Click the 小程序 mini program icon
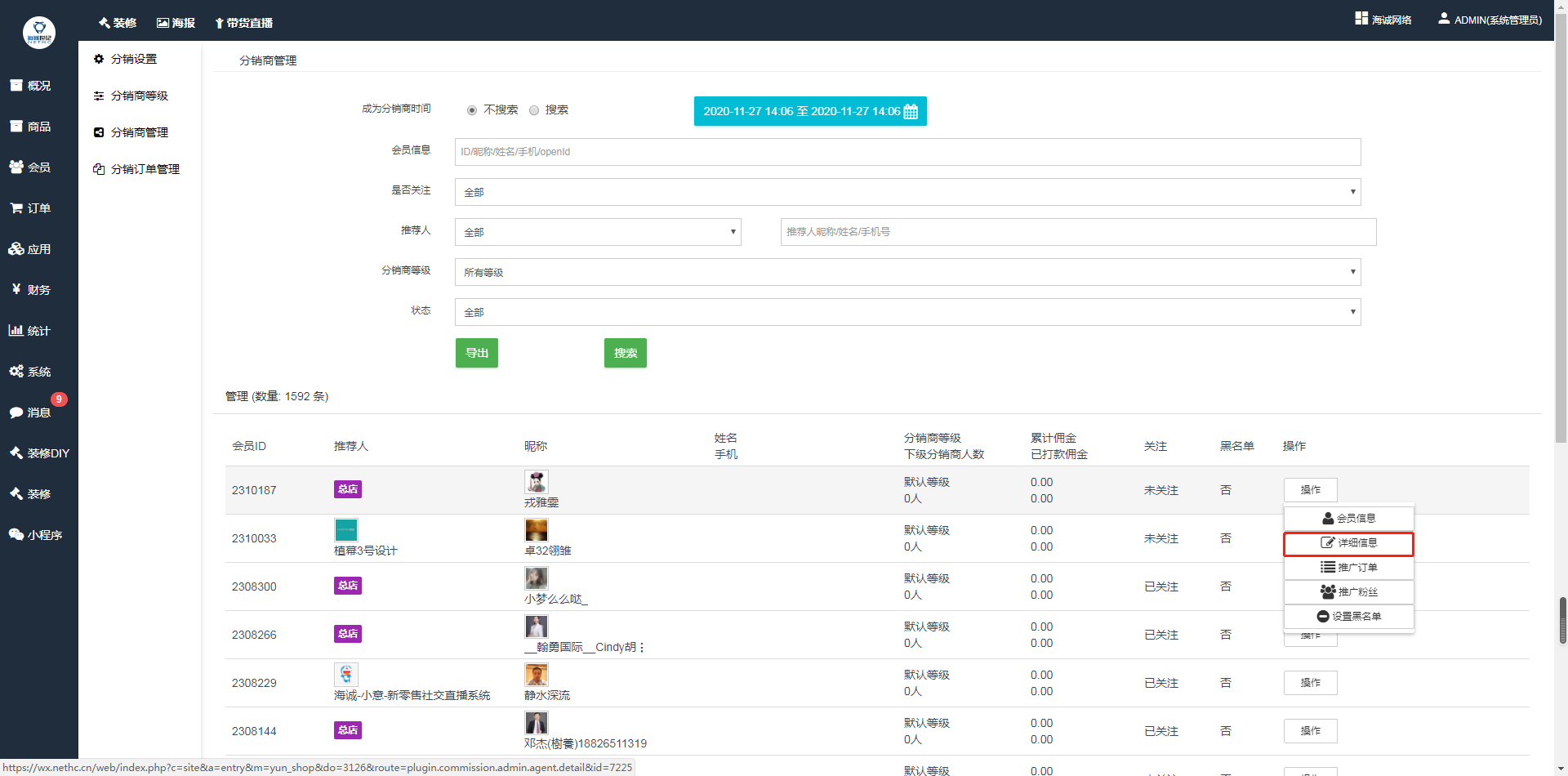This screenshot has width=1568, height=776. (x=16, y=535)
